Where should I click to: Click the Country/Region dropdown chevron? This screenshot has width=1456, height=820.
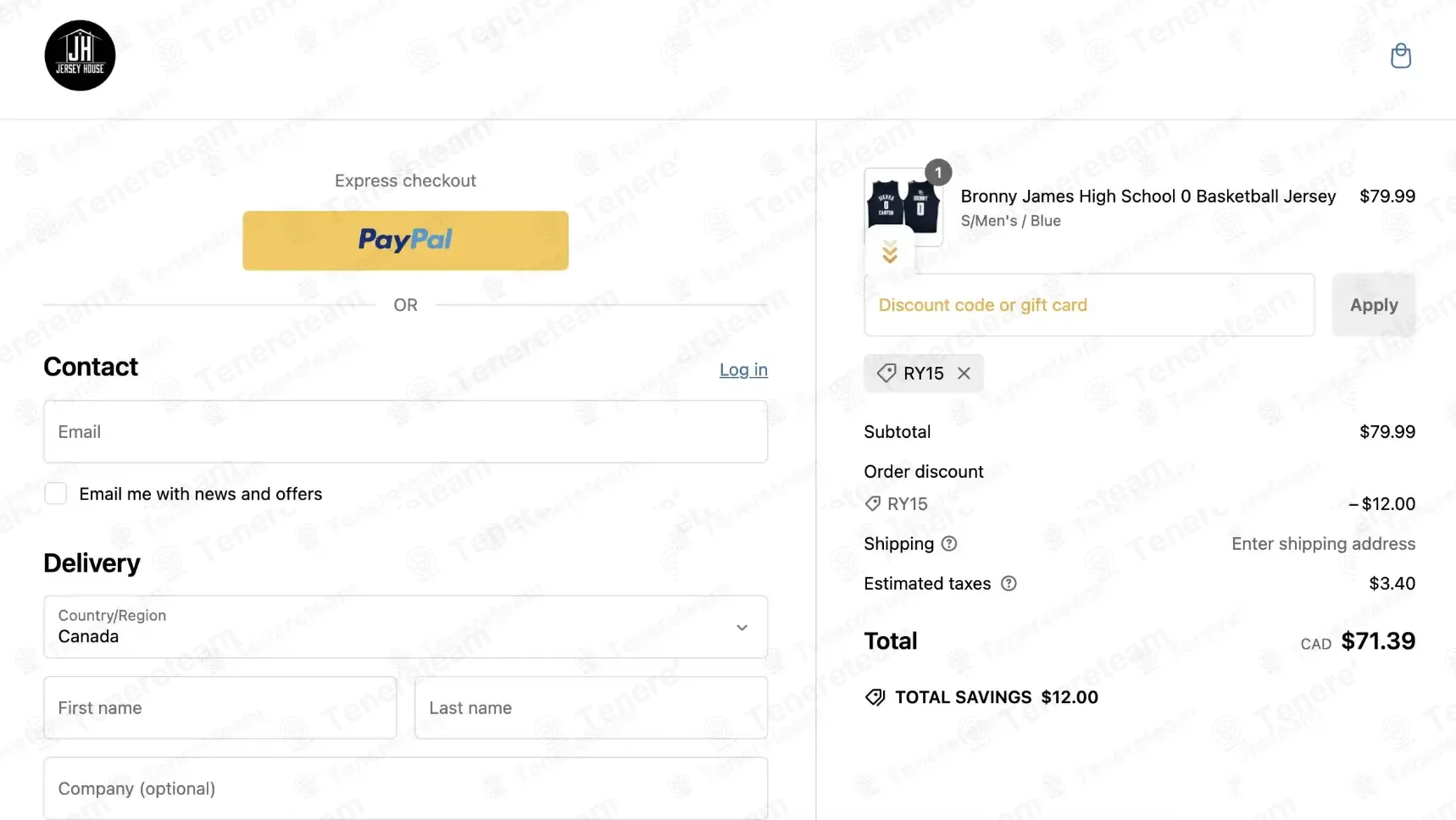click(x=742, y=628)
